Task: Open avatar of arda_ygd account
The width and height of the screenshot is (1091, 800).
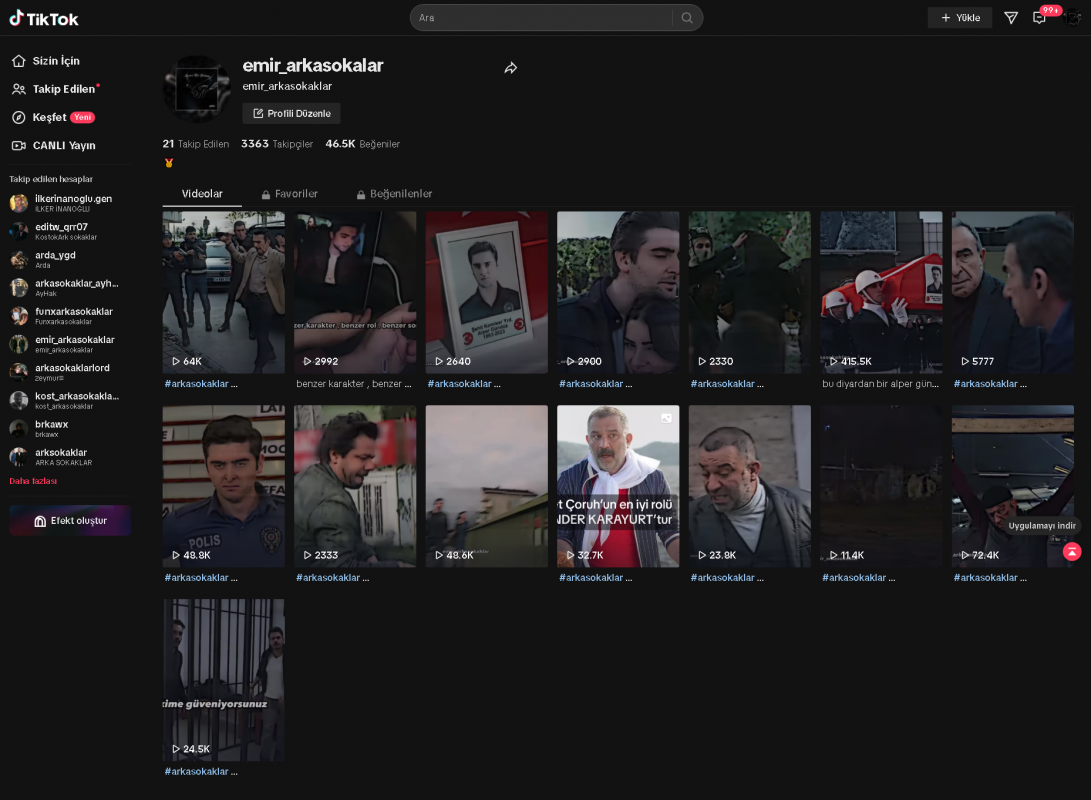Action: pyautogui.click(x=19, y=259)
